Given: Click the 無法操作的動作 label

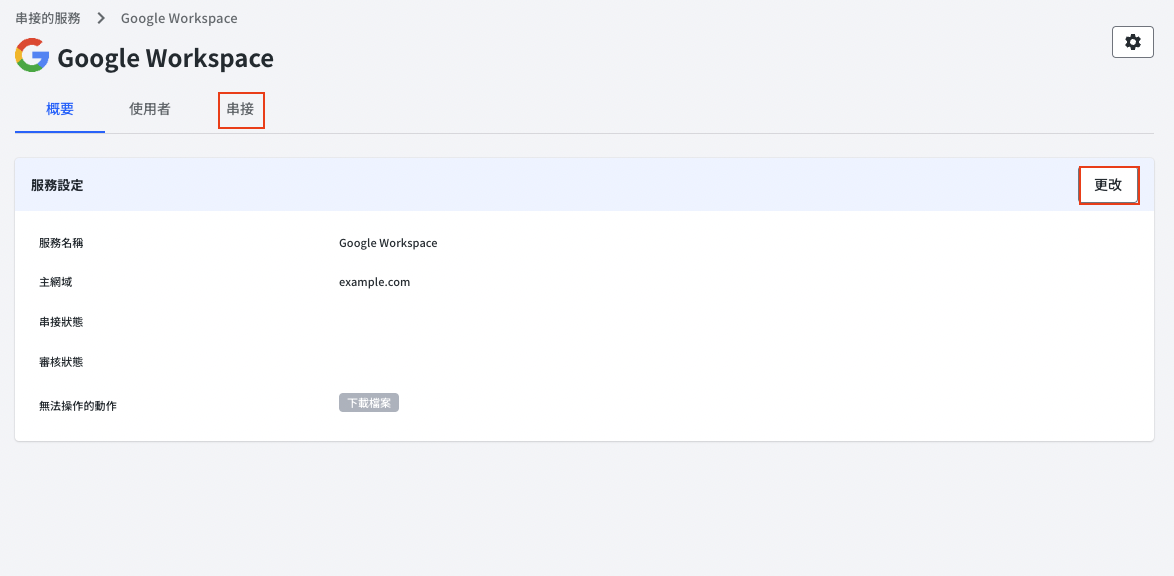Looking at the screenshot, I should point(78,406).
